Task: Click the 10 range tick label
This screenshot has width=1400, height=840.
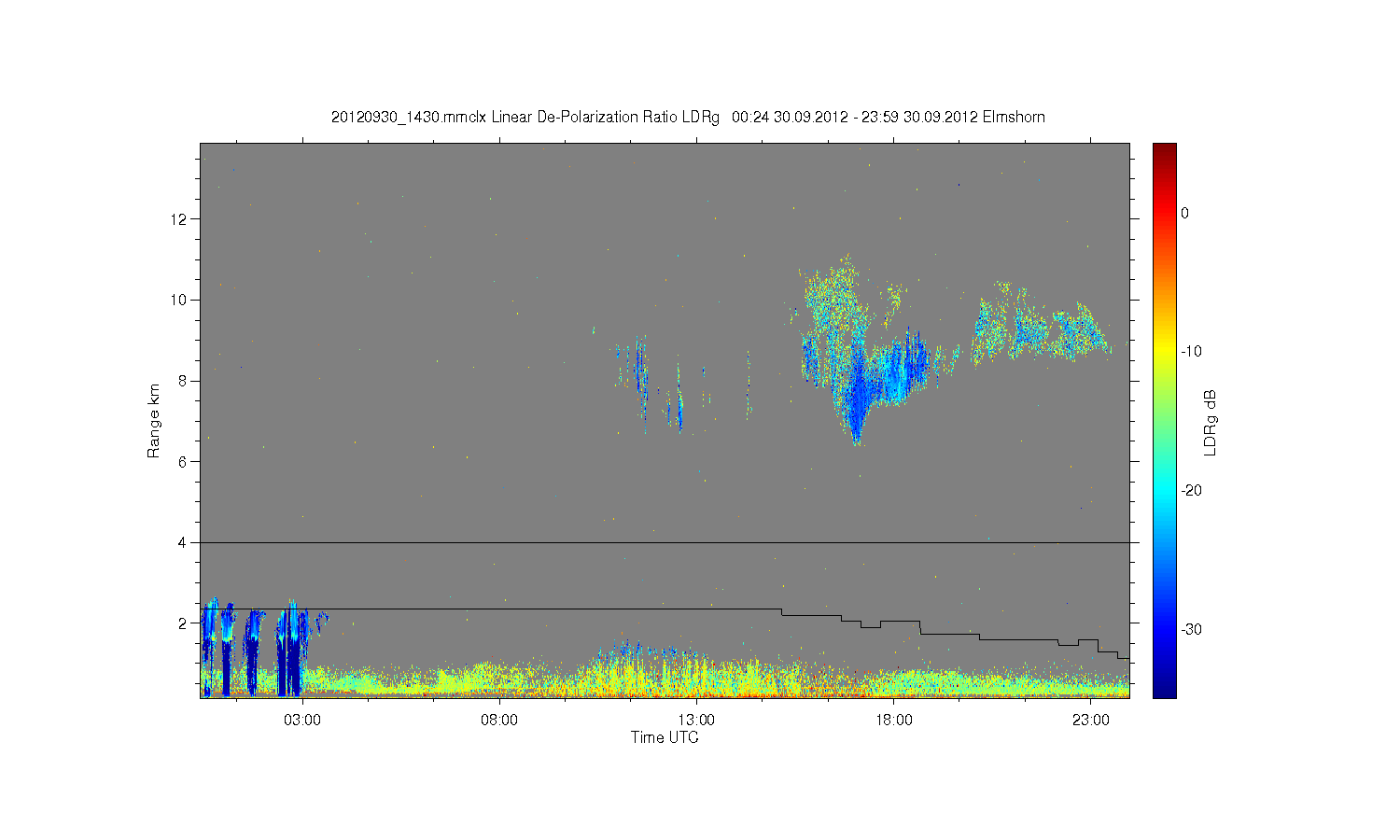Action: 181,300
